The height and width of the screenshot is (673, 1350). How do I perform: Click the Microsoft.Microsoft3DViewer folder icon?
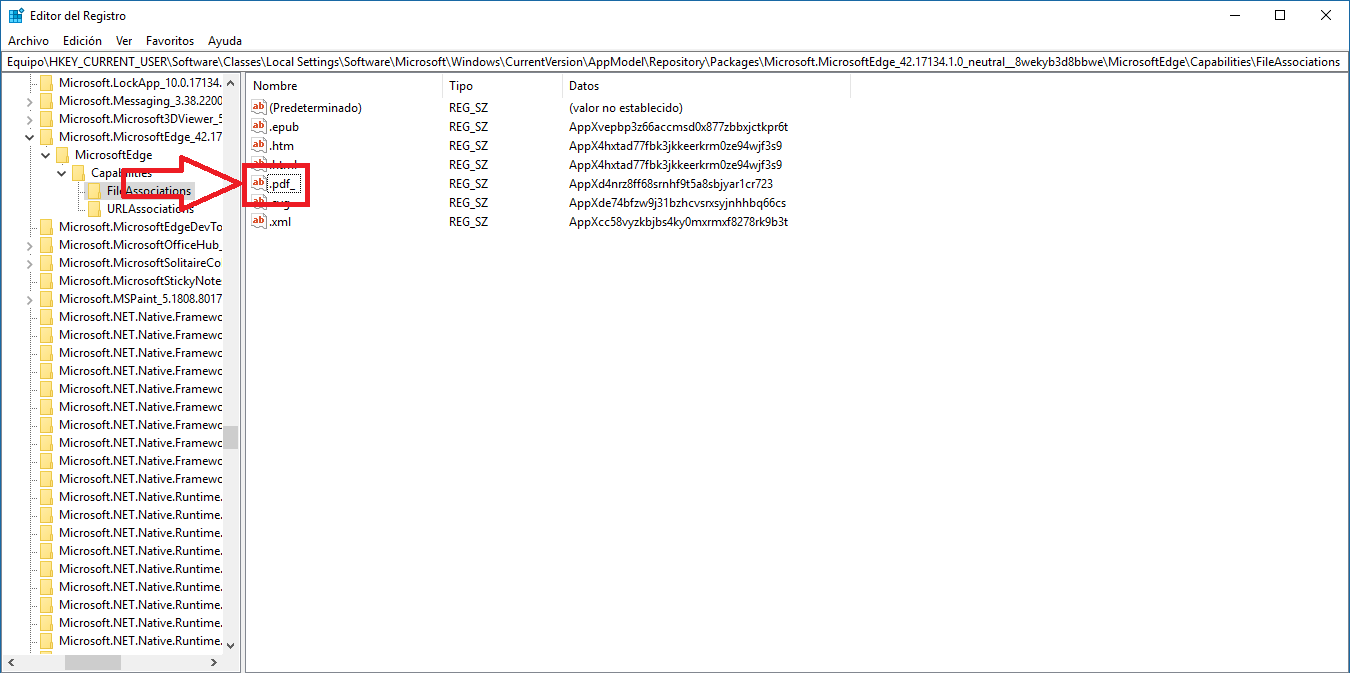pos(47,119)
